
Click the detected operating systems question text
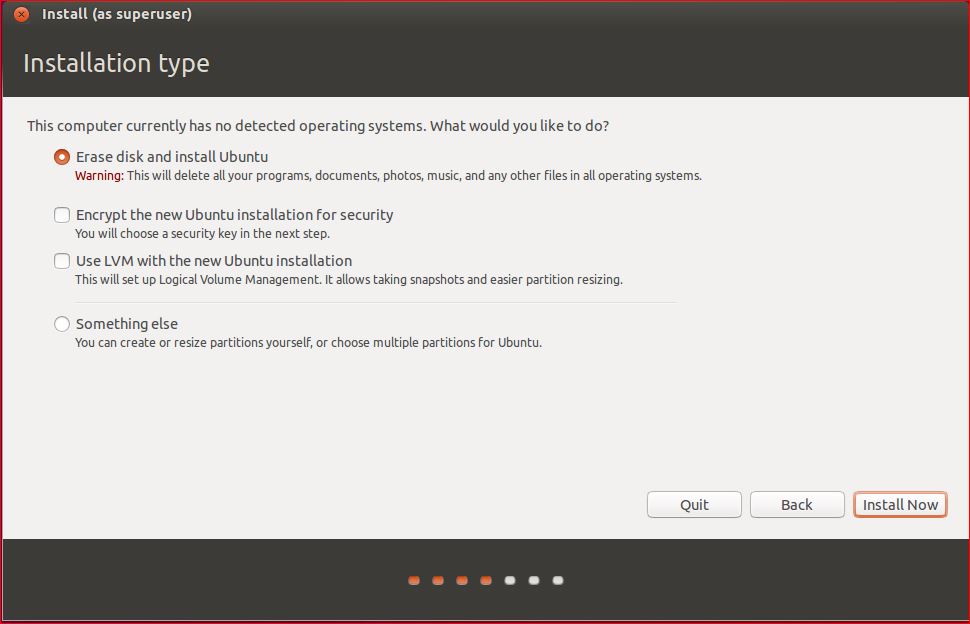318,126
